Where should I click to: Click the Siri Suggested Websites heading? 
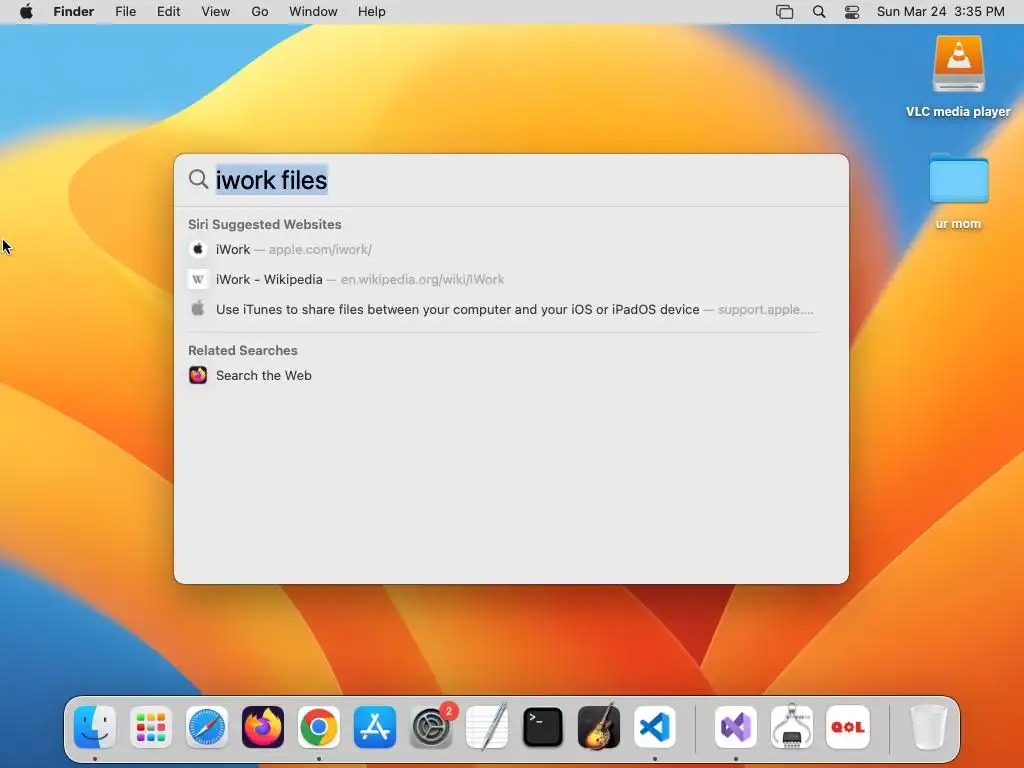[x=264, y=225]
